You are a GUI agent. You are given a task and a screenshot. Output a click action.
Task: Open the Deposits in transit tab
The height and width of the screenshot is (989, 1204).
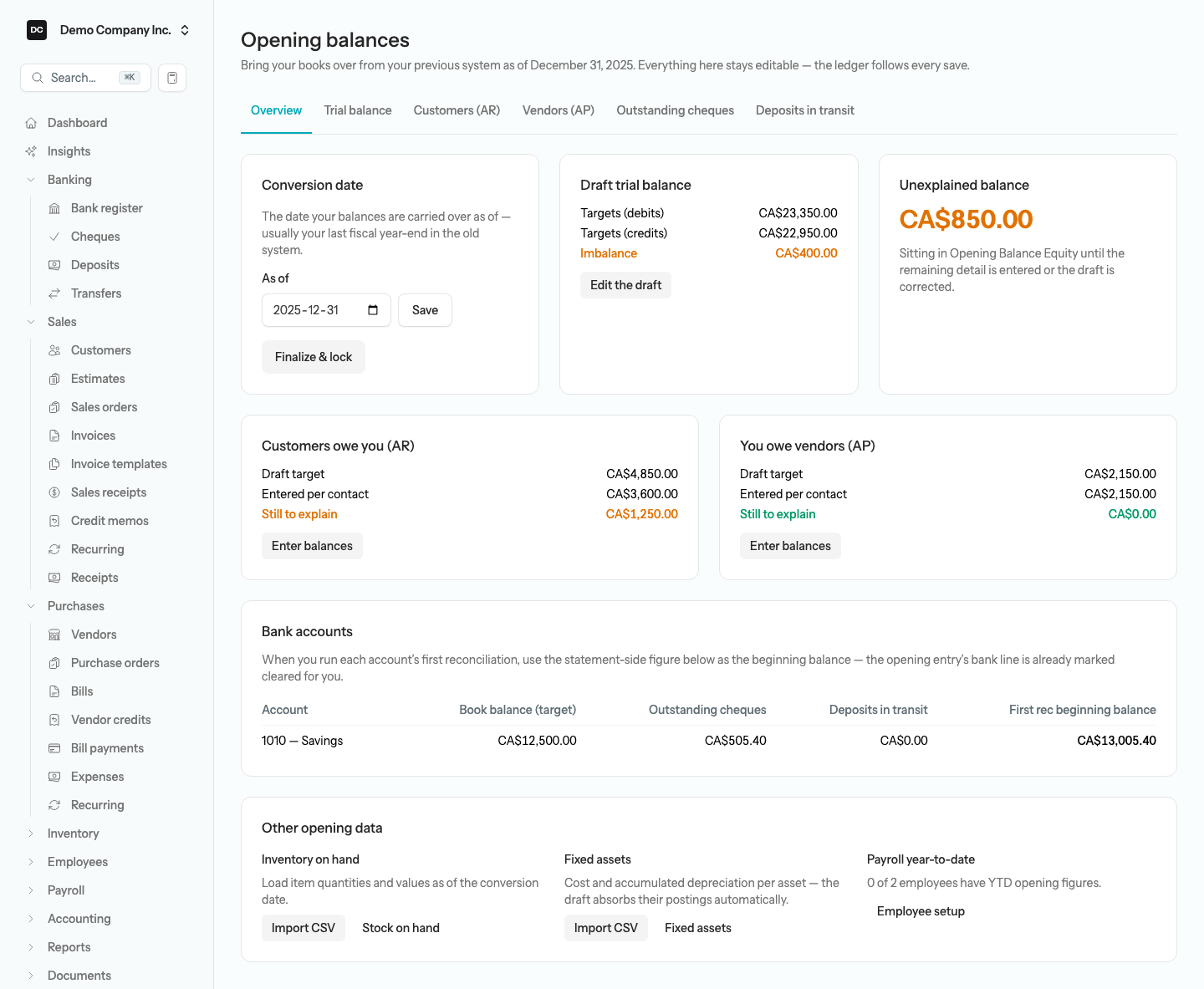[x=805, y=110]
